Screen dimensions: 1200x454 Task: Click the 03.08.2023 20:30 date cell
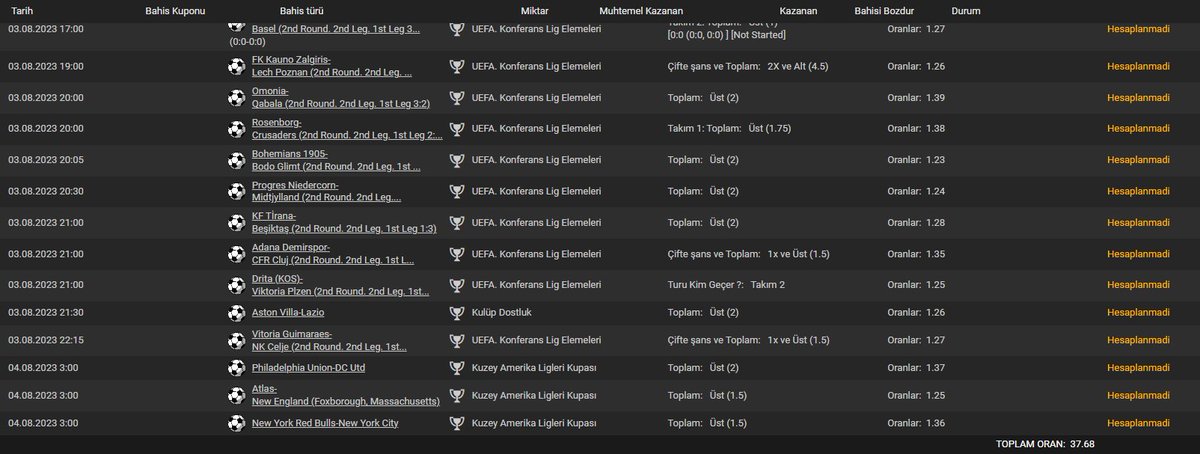[x=46, y=191]
